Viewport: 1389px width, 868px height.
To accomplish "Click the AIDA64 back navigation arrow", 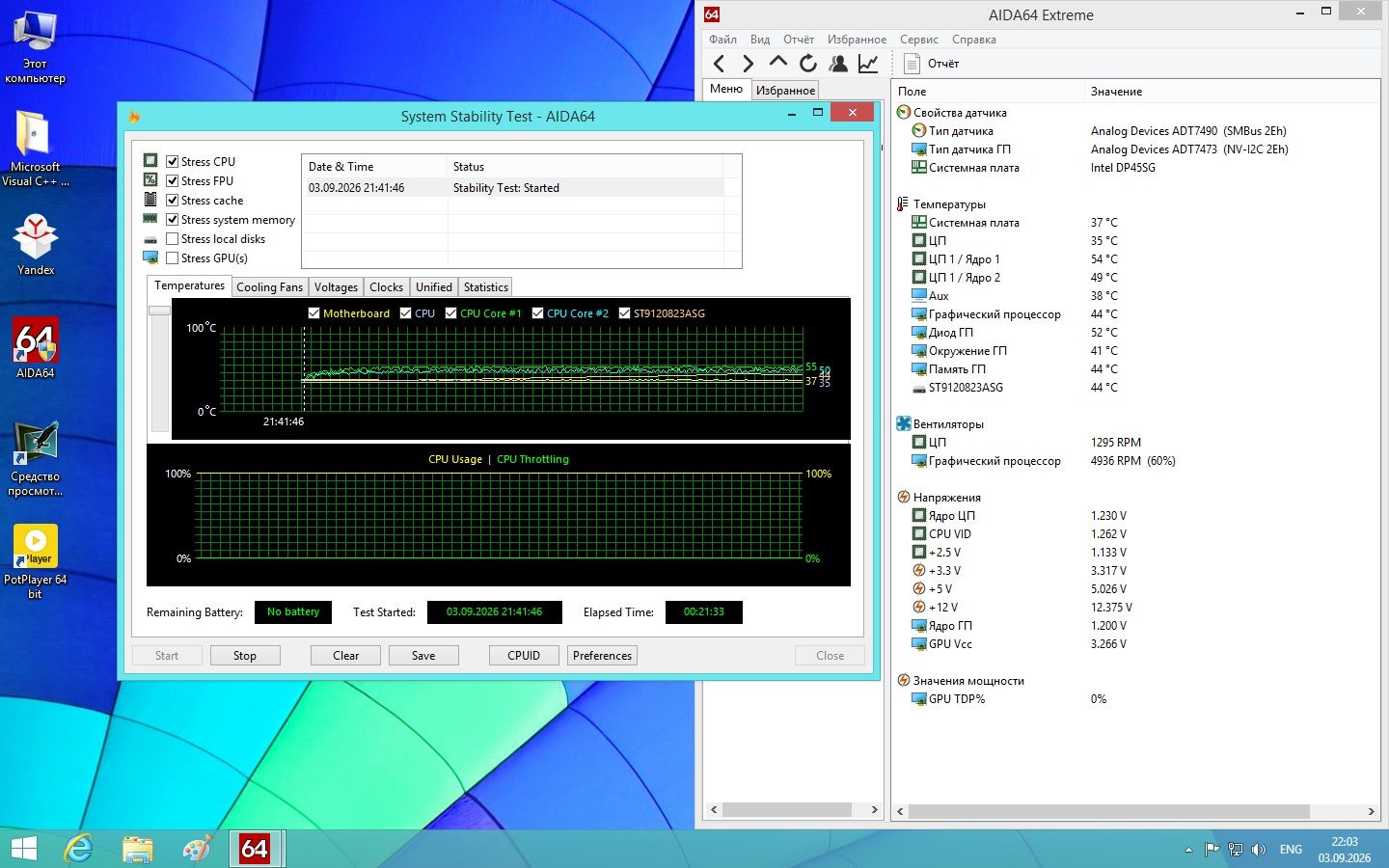I will 719,64.
